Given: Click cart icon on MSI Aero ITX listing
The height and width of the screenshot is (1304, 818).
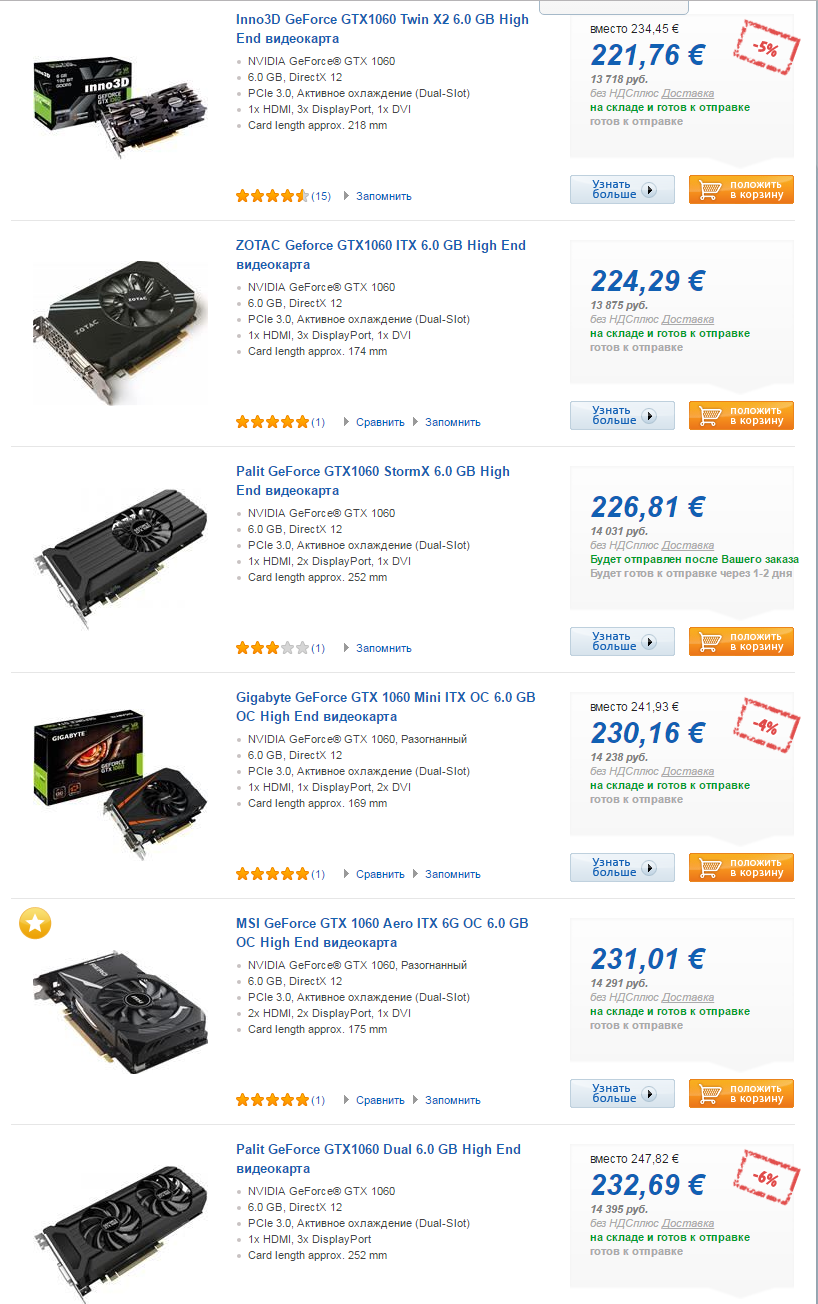Looking at the screenshot, I should click(x=710, y=1094).
